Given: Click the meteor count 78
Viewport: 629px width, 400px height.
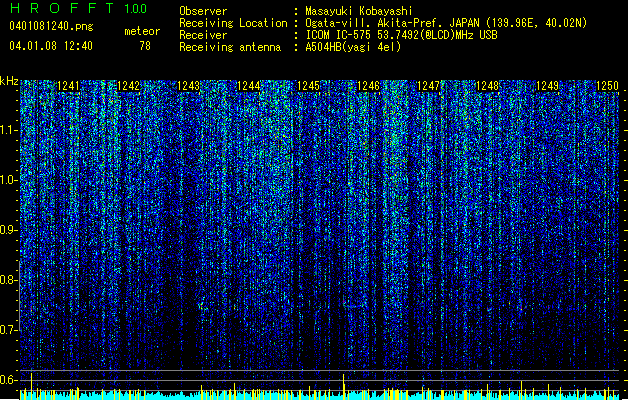Looking at the screenshot, I should pos(145,46).
